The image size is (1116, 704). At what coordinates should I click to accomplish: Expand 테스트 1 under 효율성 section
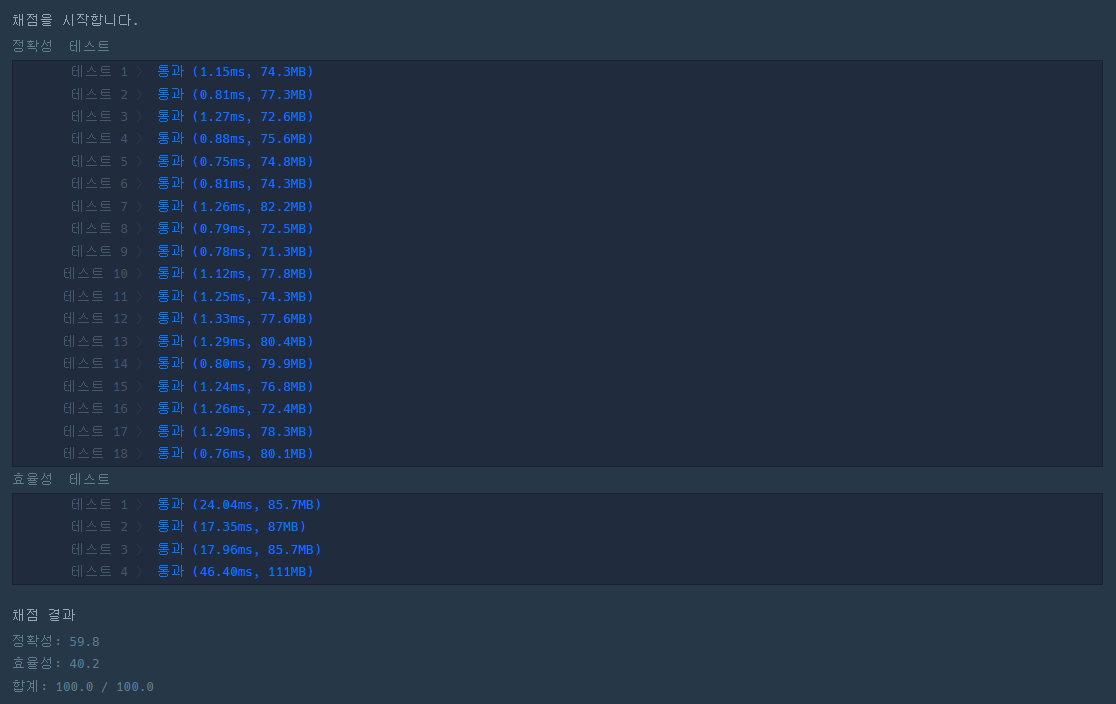(x=139, y=504)
